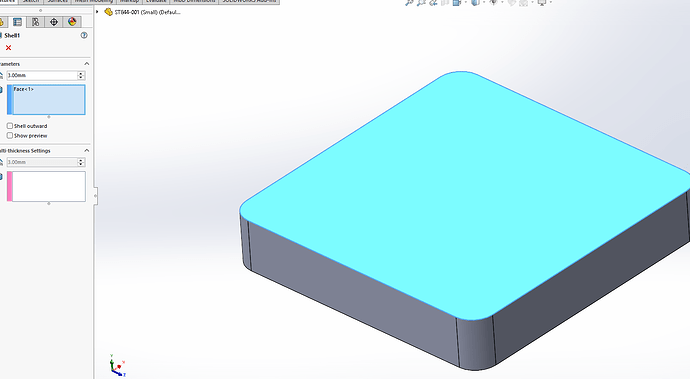This screenshot has height=379, width=690.
Task: Cancel the Shell1 feature with red X
Action: (x=8, y=48)
